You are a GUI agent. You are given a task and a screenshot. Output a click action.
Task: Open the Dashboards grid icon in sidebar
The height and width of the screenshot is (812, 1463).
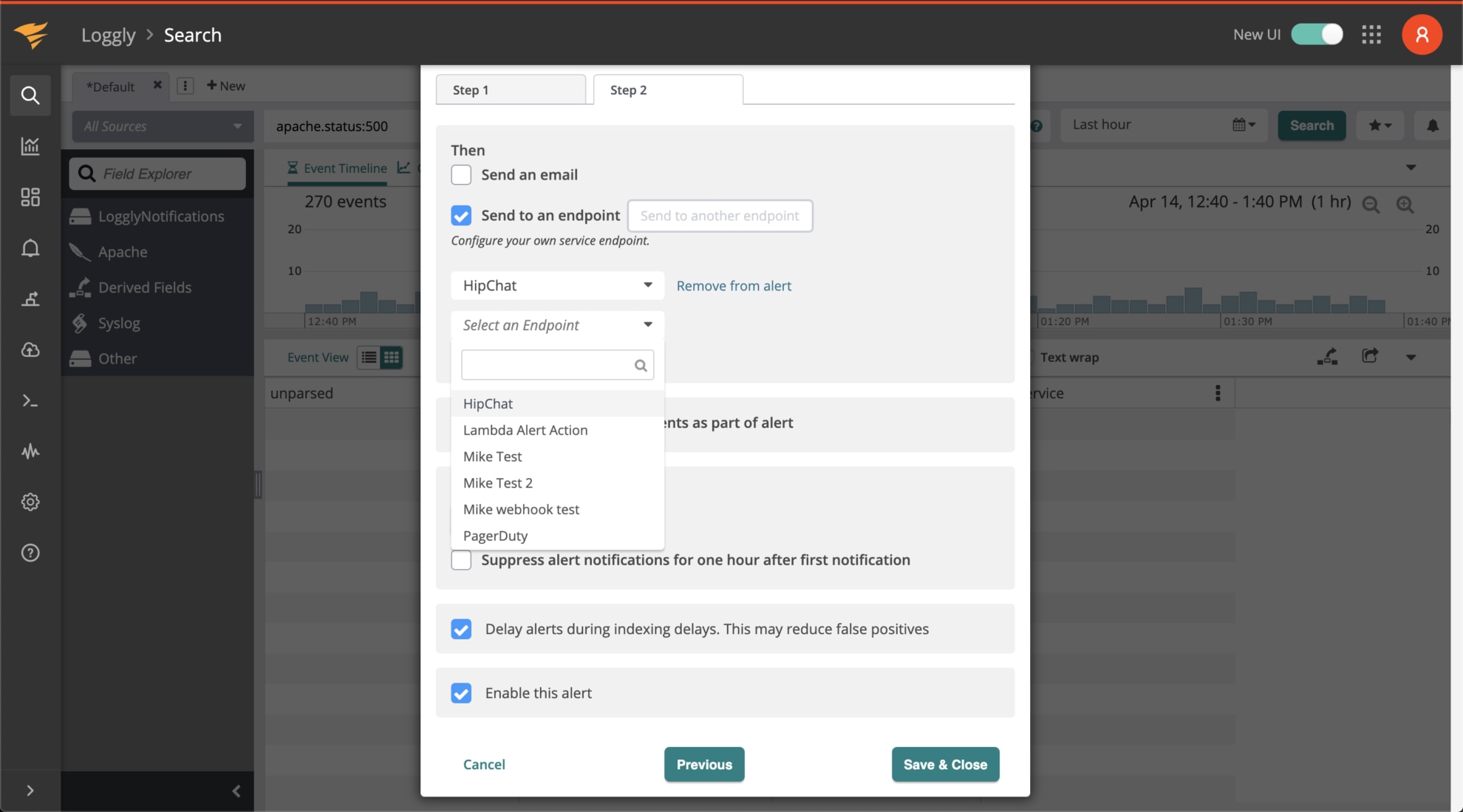[30, 197]
